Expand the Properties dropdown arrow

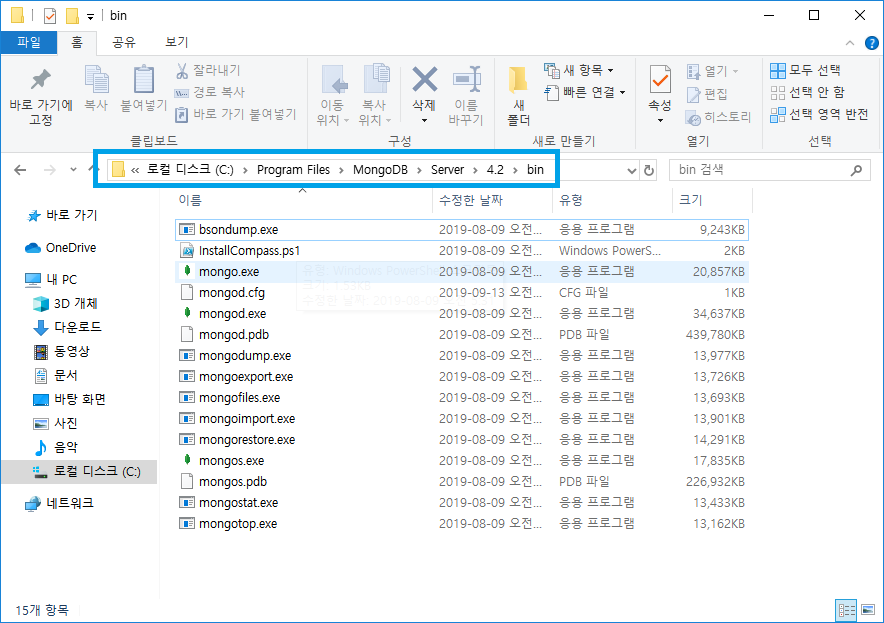pyautogui.click(x=660, y=121)
